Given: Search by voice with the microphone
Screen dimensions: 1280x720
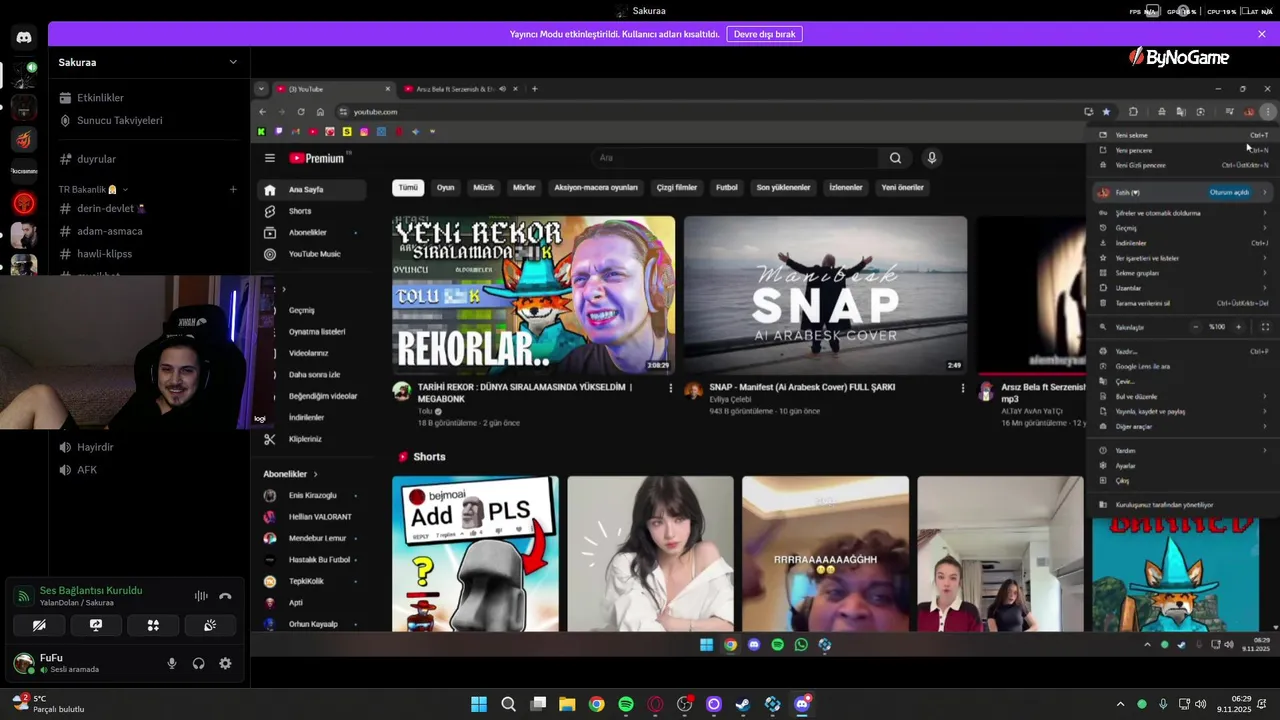Looking at the screenshot, I should pyautogui.click(x=931, y=158).
